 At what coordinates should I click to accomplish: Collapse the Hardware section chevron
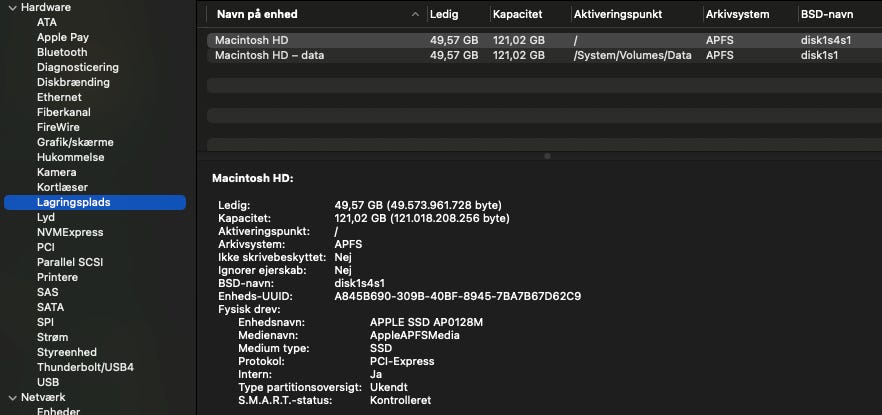point(12,8)
